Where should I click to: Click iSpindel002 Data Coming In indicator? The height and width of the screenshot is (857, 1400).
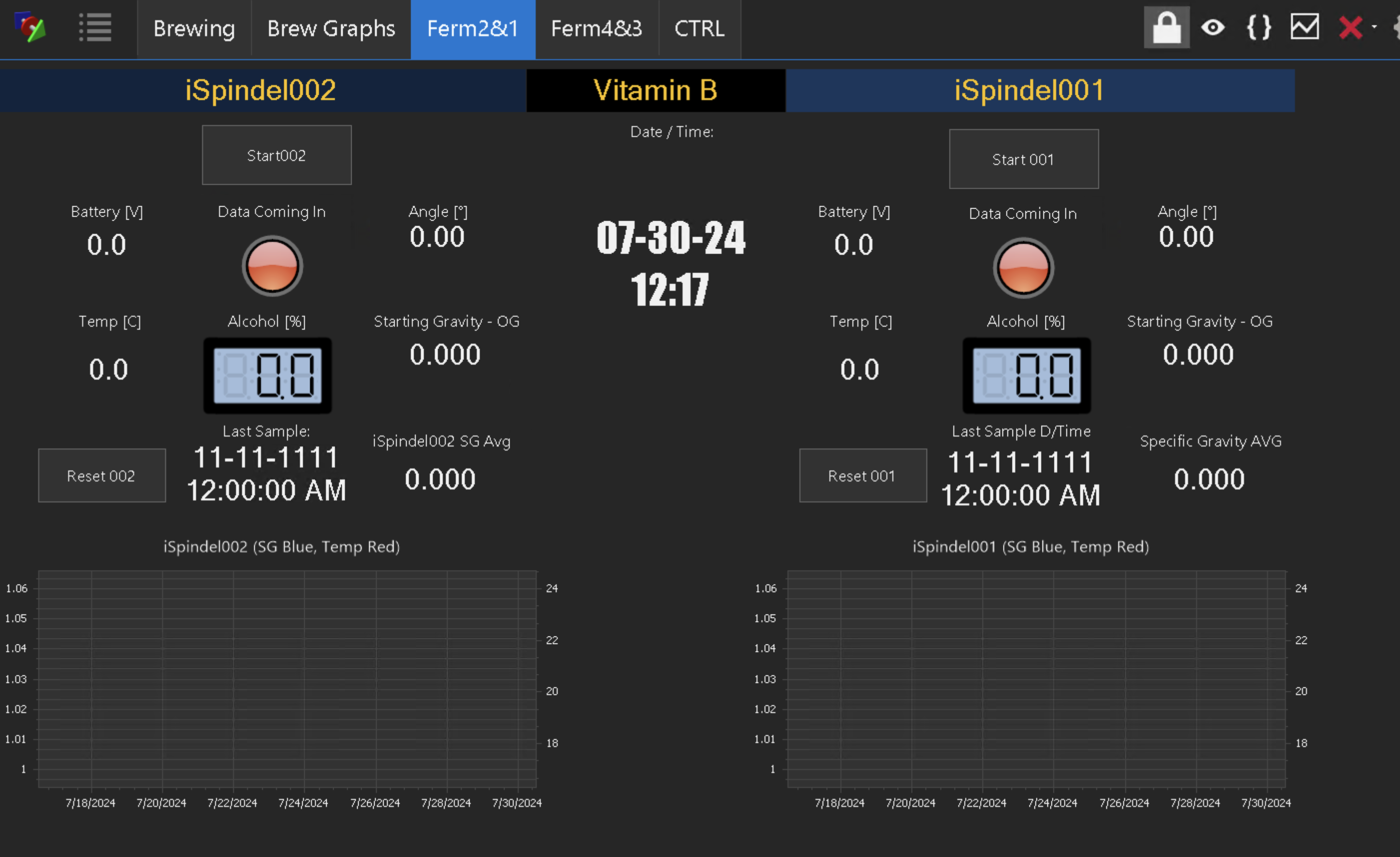[272, 266]
